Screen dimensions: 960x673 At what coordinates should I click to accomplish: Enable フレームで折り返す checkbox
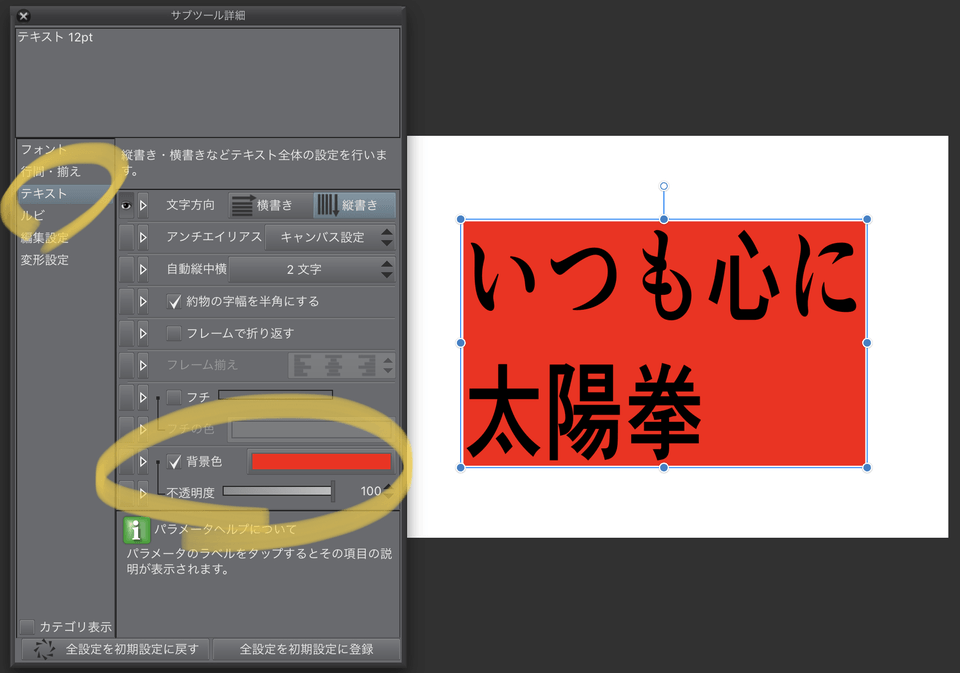(x=174, y=333)
